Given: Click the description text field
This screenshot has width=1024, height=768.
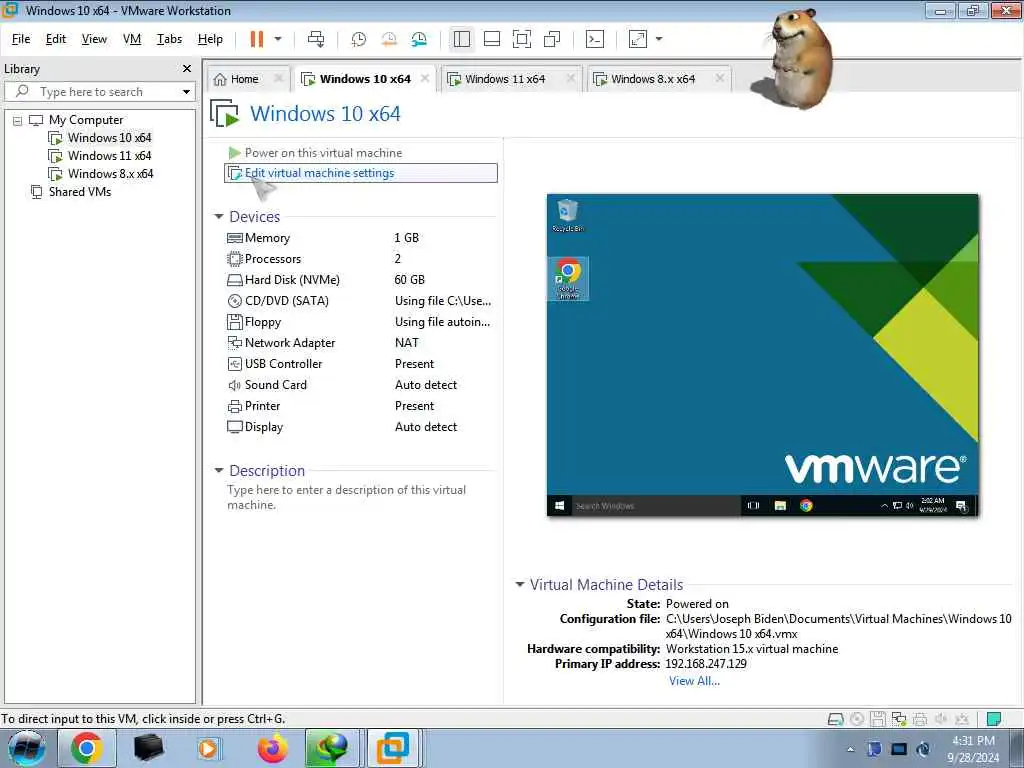Looking at the screenshot, I should click(x=359, y=497).
